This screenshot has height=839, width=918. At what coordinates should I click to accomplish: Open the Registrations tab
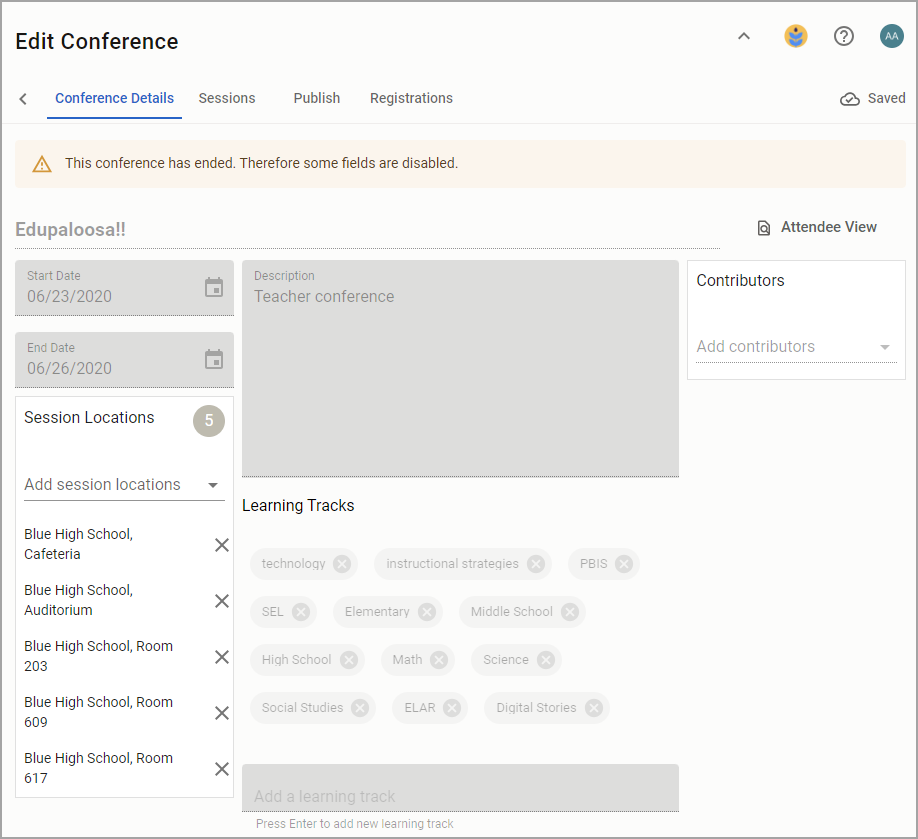(x=411, y=98)
